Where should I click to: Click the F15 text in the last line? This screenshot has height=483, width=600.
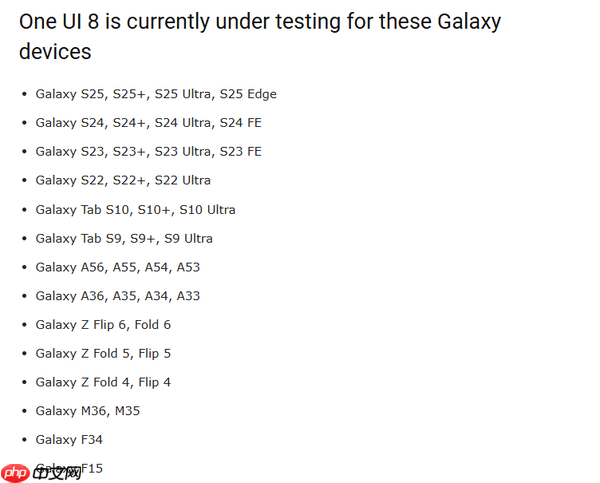91,468
